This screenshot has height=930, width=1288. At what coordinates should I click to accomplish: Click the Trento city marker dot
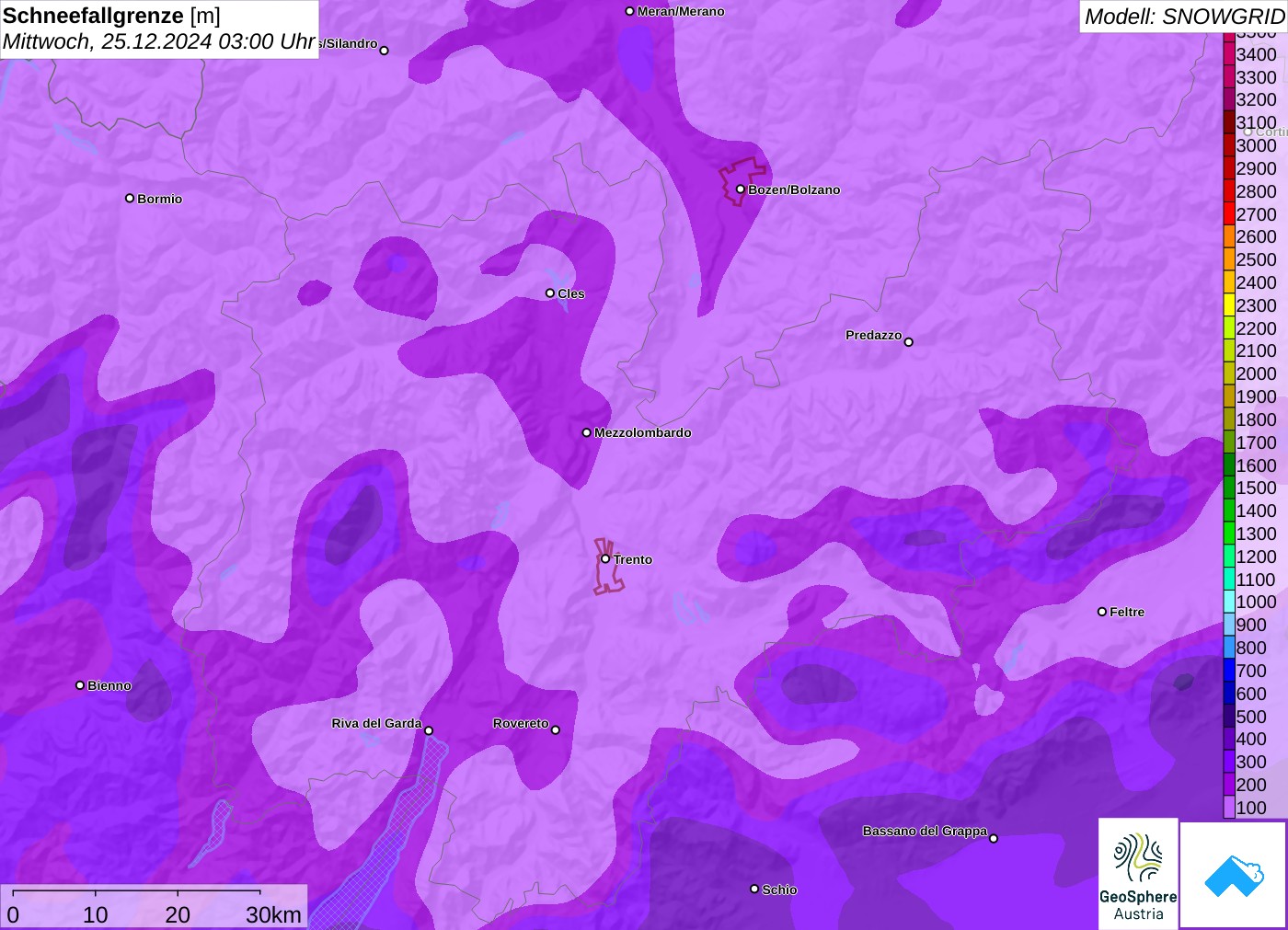coord(605,558)
